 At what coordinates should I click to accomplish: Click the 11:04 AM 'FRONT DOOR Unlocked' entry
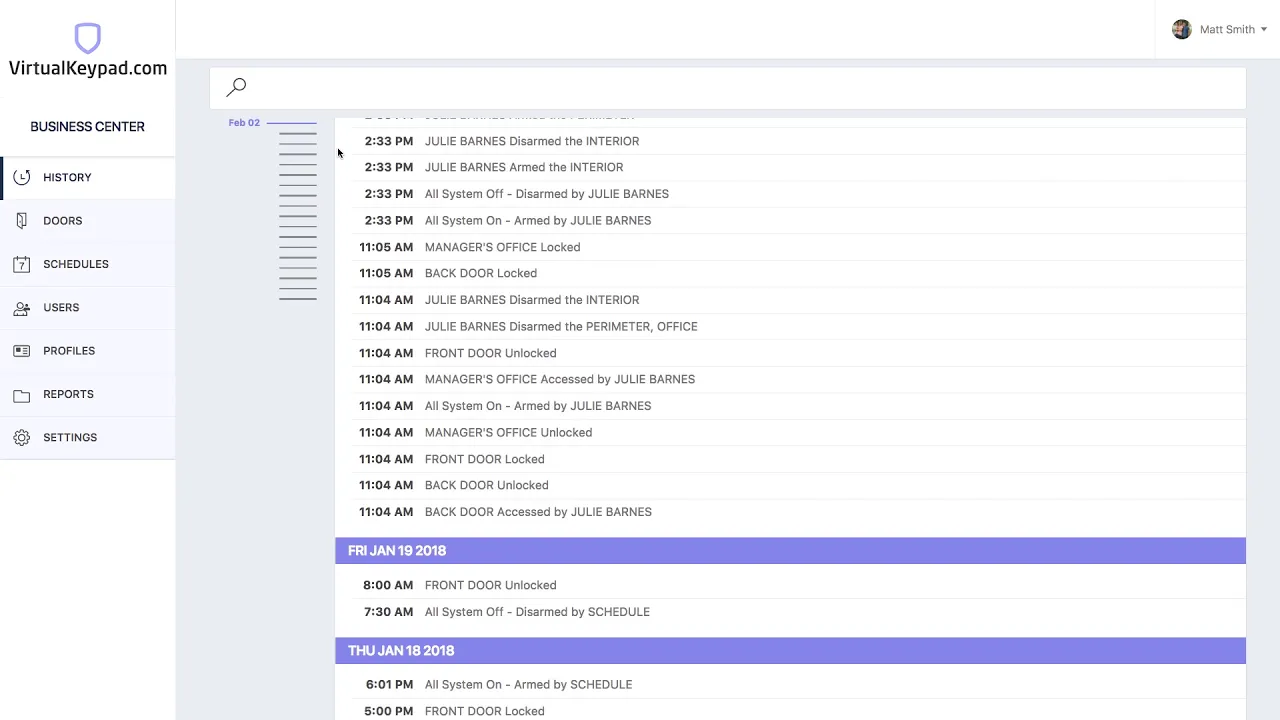pyautogui.click(x=490, y=353)
